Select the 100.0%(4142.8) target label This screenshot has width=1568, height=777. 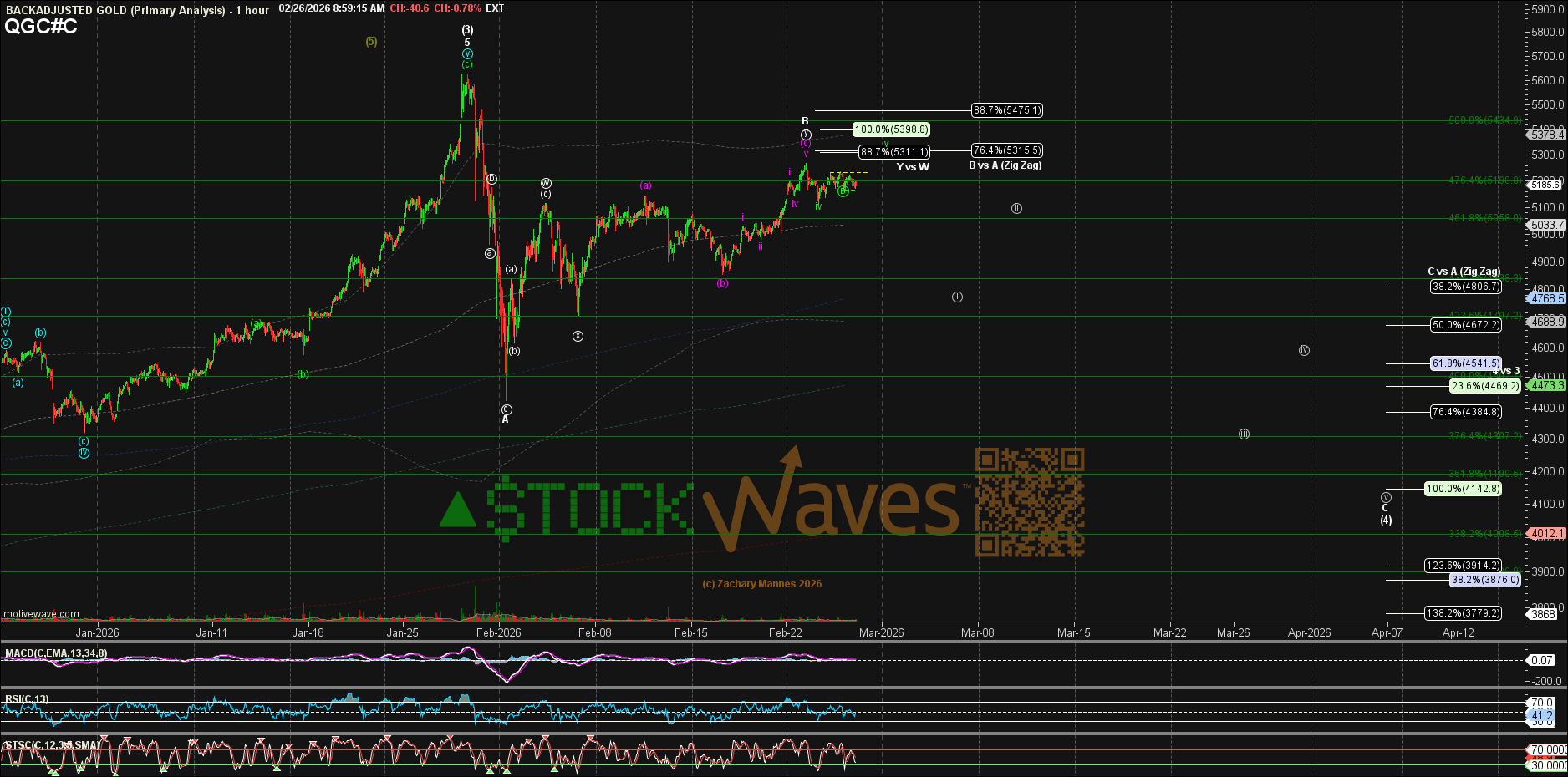(1463, 489)
